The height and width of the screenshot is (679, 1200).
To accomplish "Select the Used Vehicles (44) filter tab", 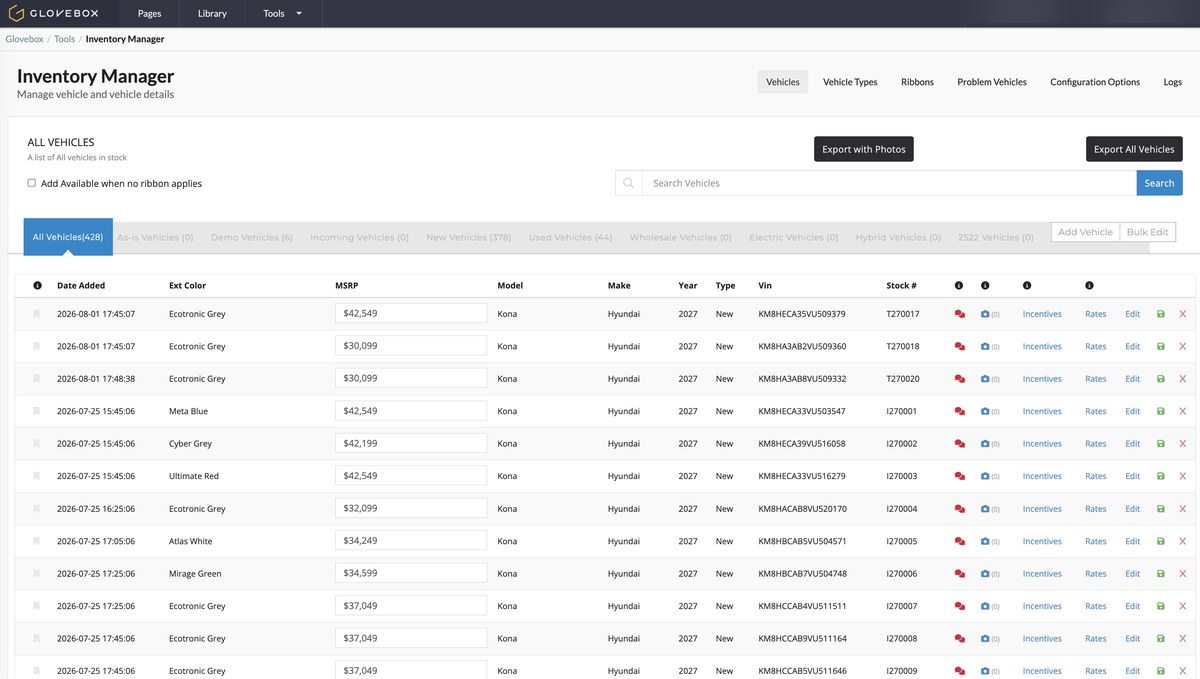I will pyautogui.click(x=570, y=237).
